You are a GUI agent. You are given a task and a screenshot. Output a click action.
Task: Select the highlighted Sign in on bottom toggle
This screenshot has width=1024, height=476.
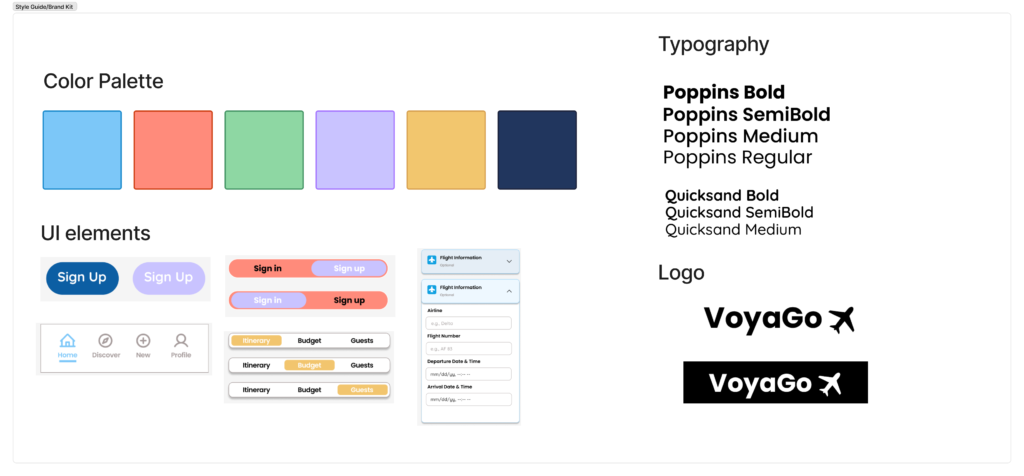268,300
